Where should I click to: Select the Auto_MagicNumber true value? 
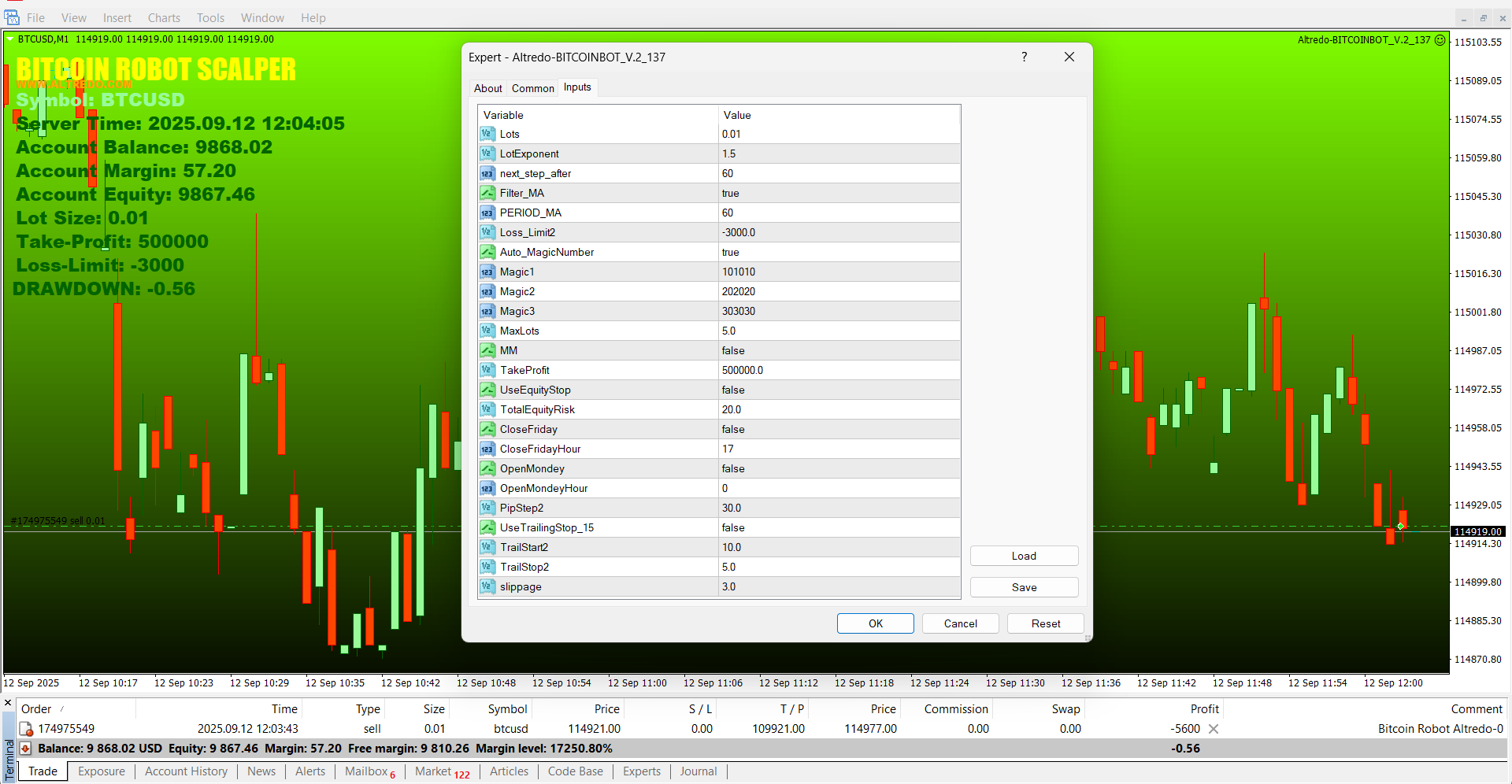click(x=731, y=252)
